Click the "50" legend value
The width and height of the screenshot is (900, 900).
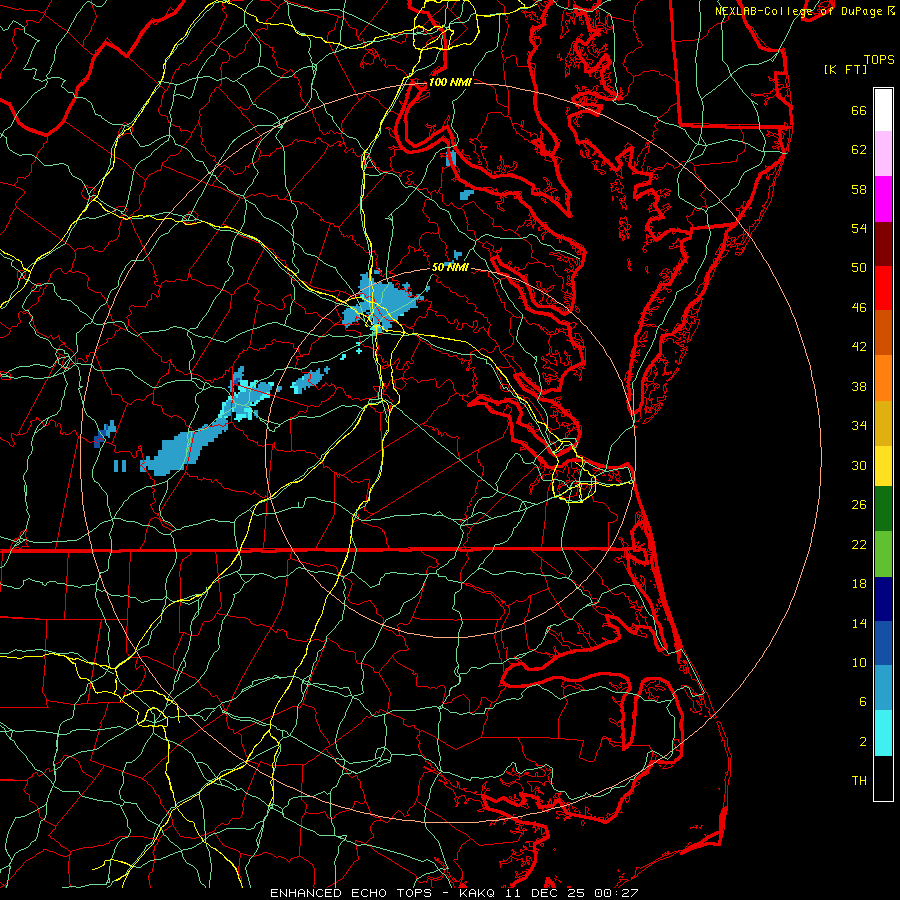click(x=859, y=268)
